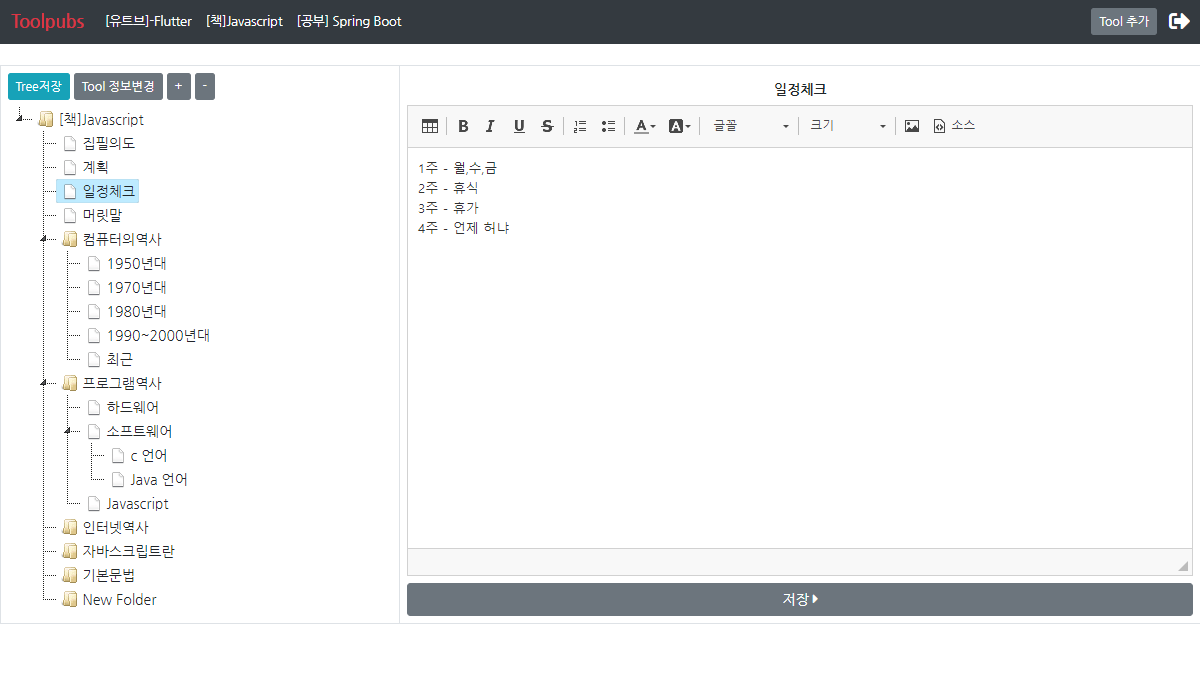Image resolution: width=1200 pixels, height=700 pixels.
Task: Open the [유튜브]-Flutter menu item
Action: 148,21
